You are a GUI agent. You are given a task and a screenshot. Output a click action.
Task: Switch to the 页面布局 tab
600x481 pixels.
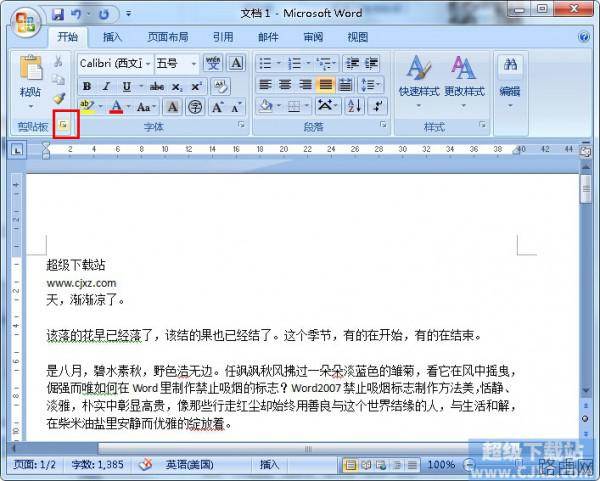(168, 37)
